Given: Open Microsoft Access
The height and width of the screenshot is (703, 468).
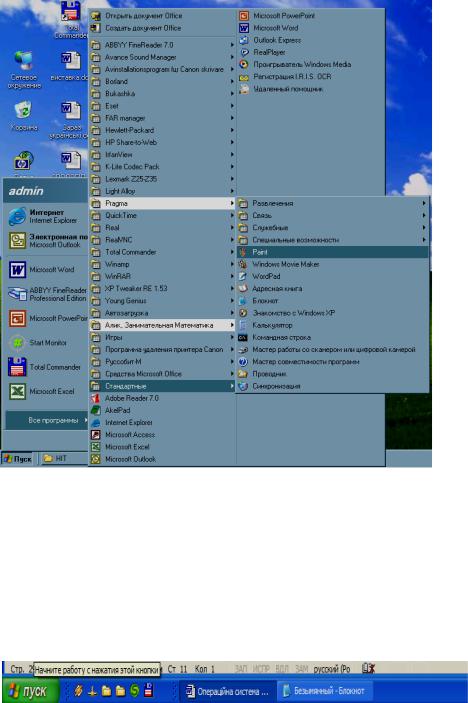Looking at the screenshot, I should [162, 434].
